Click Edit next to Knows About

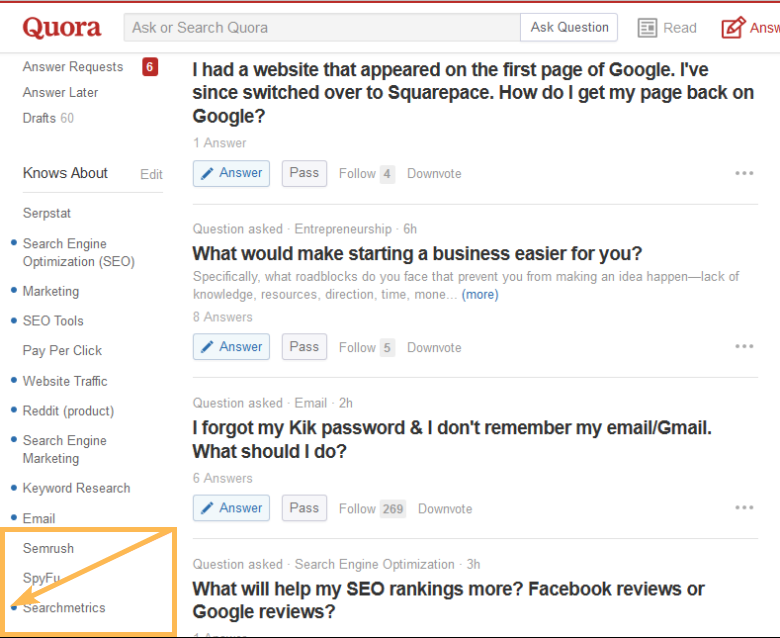click(151, 174)
